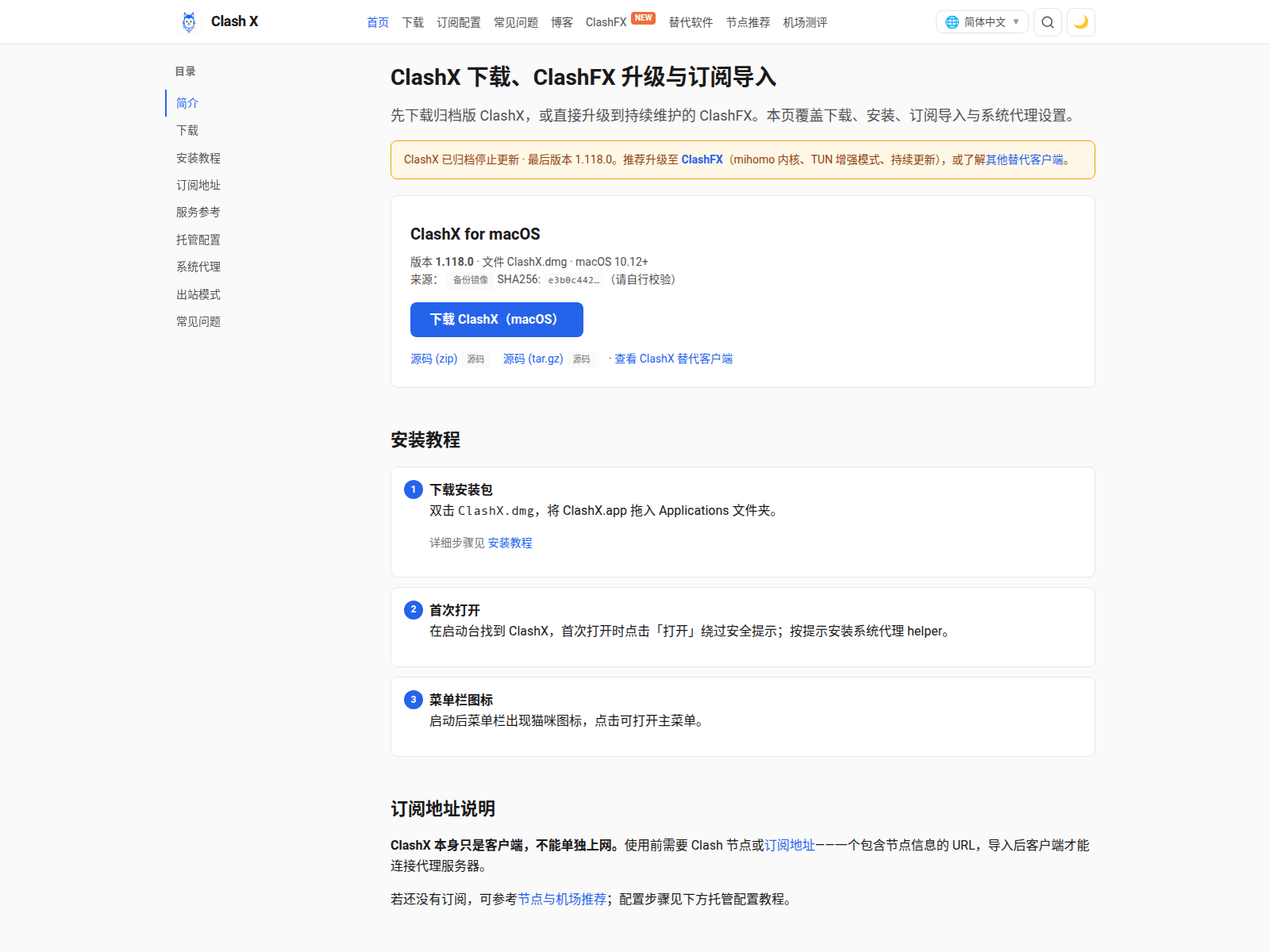This screenshot has height=952, width=1270.
Task: Click the 菜单栏图标 step title
Action: point(461,700)
